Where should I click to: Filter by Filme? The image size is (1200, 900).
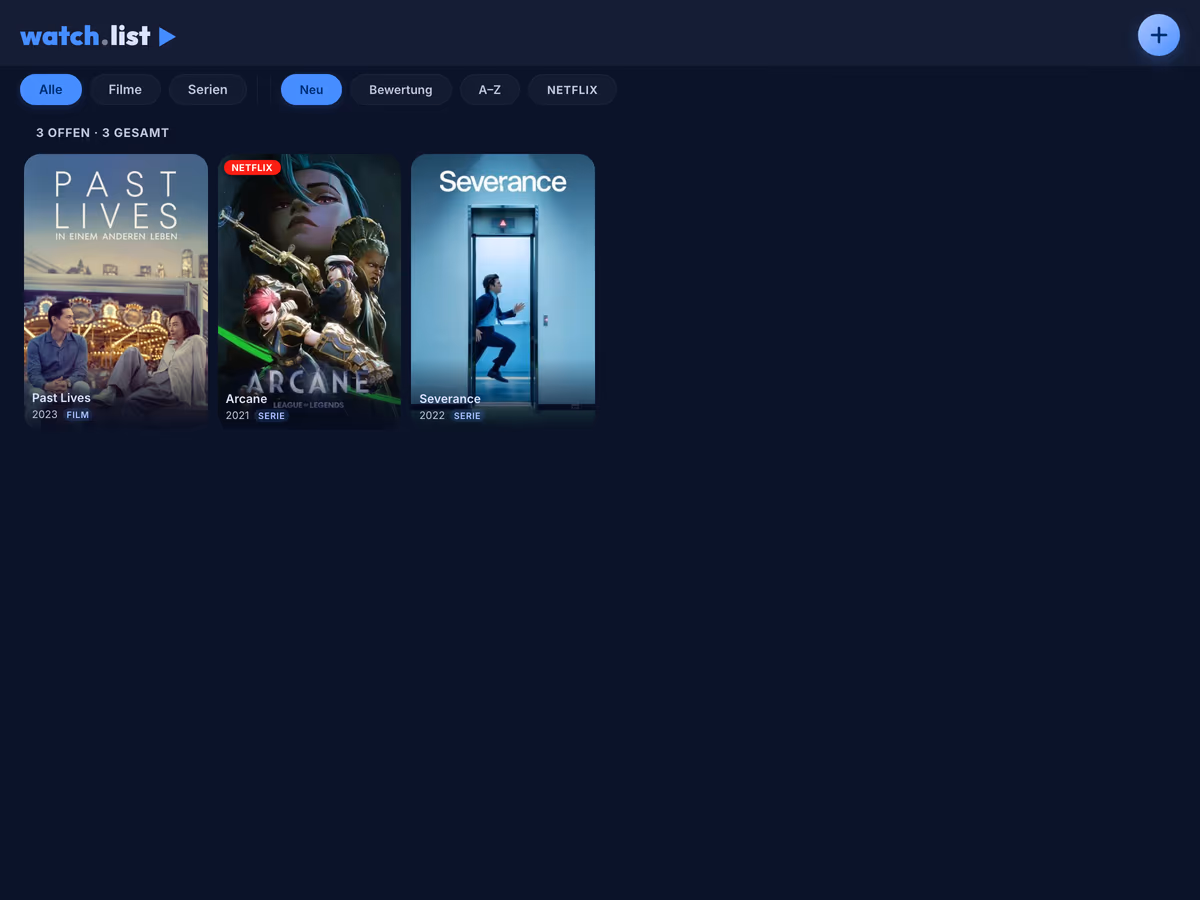[x=125, y=89]
